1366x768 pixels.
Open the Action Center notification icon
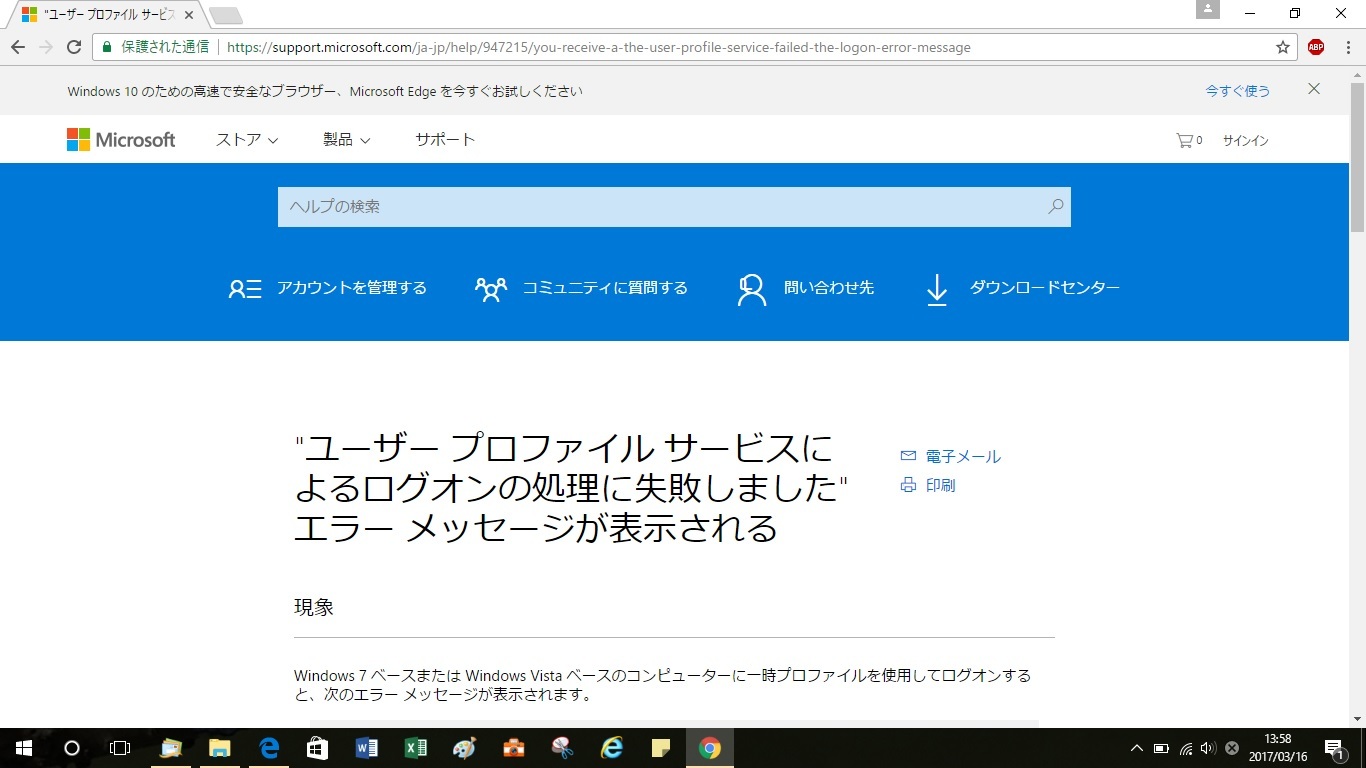click(1334, 748)
